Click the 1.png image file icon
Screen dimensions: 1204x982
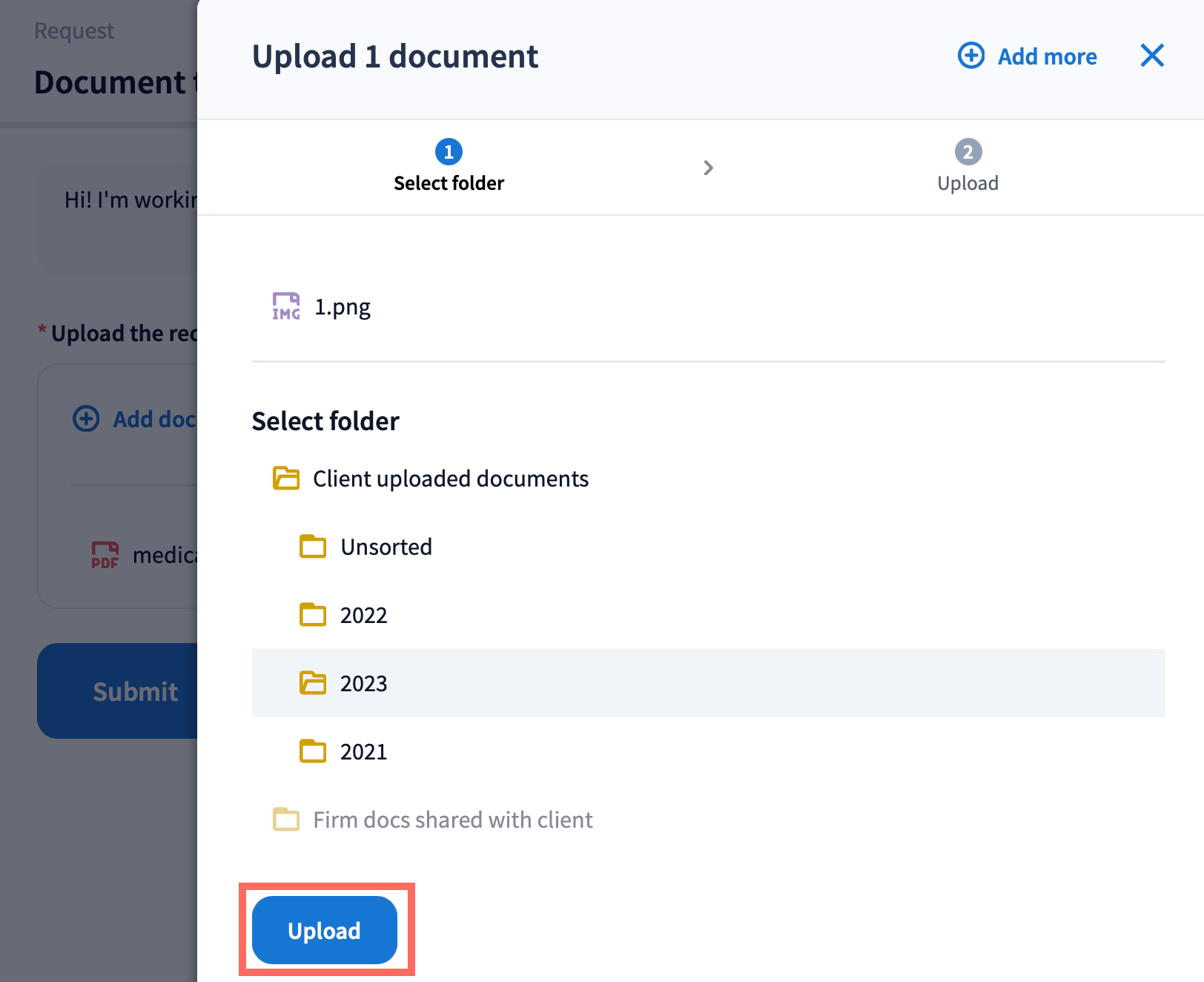coord(286,306)
